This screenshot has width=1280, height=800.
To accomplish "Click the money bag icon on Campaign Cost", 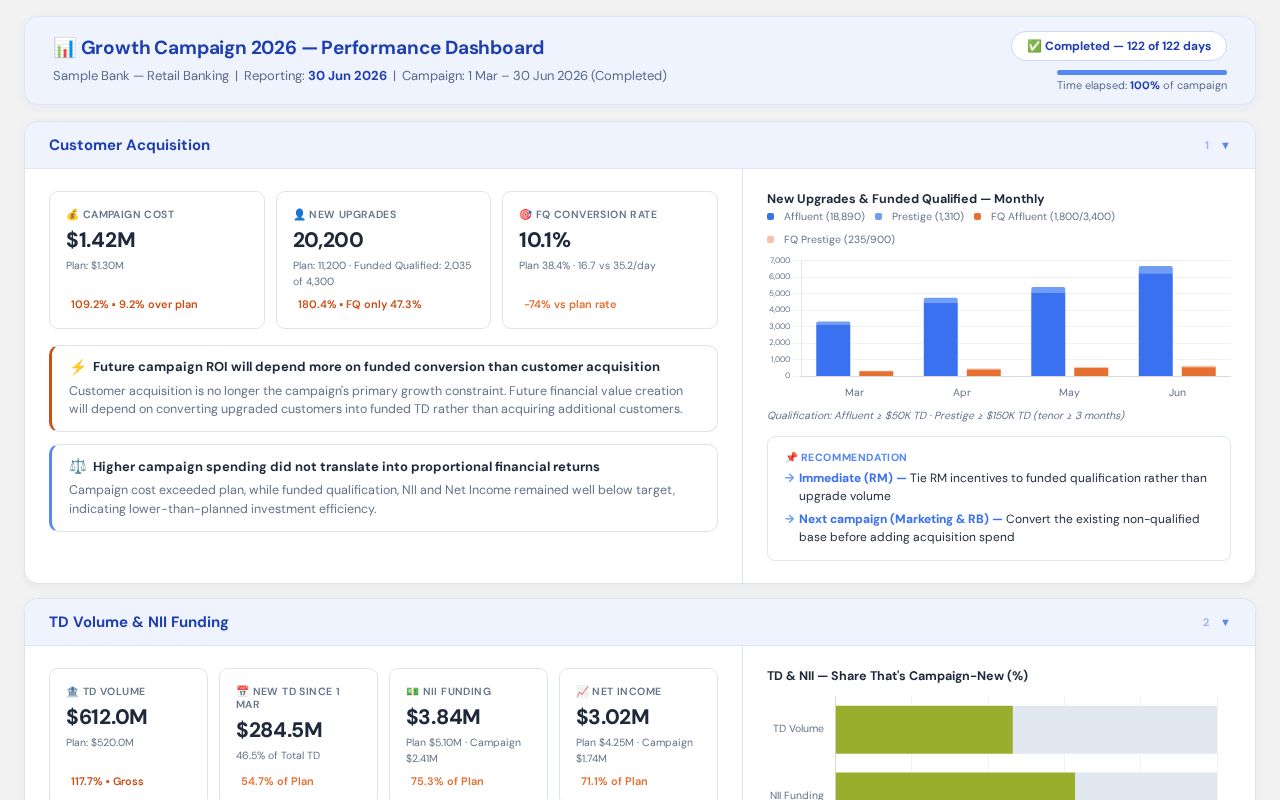I will pyautogui.click(x=72, y=215).
